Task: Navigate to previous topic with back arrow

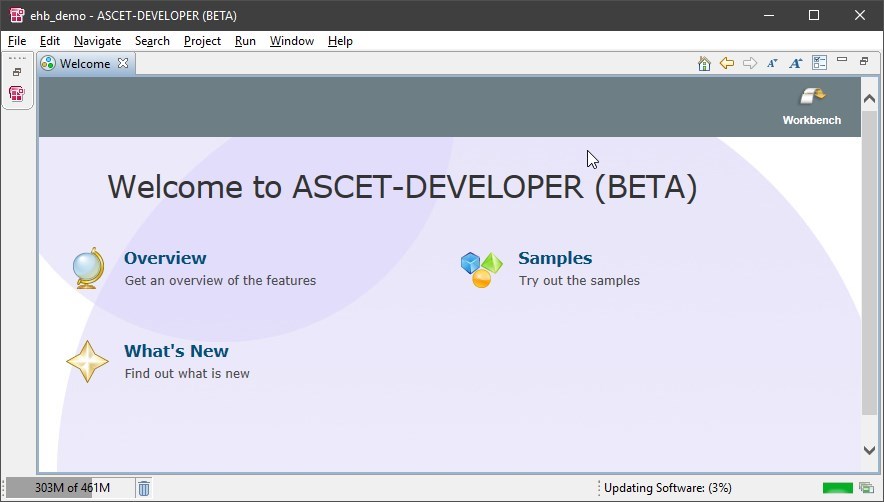Action: click(727, 63)
